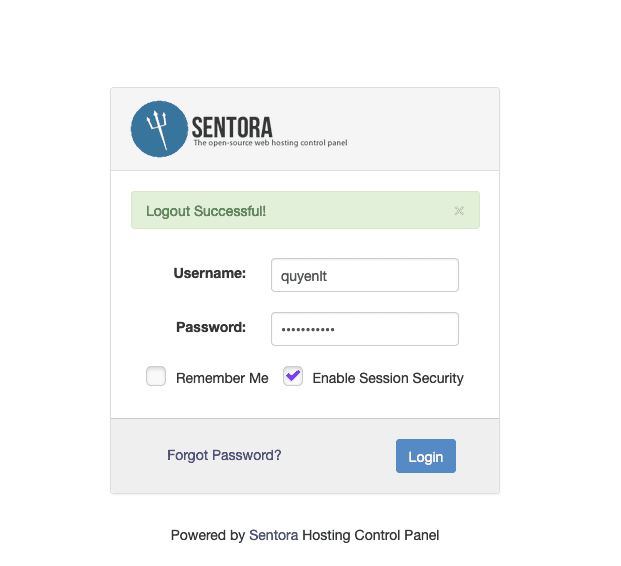Click the Enable Session Security label

pyautogui.click(x=388, y=378)
